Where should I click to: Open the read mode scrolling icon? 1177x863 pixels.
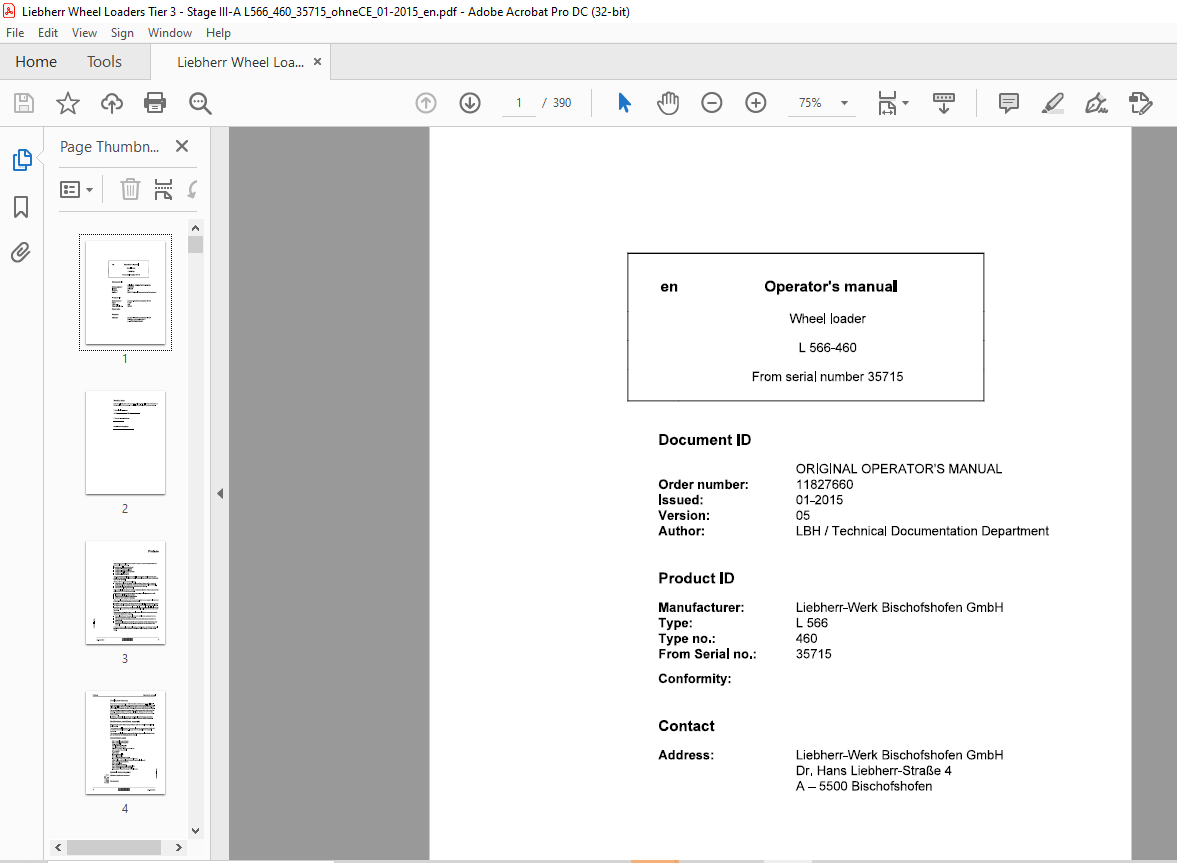(x=944, y=103)
